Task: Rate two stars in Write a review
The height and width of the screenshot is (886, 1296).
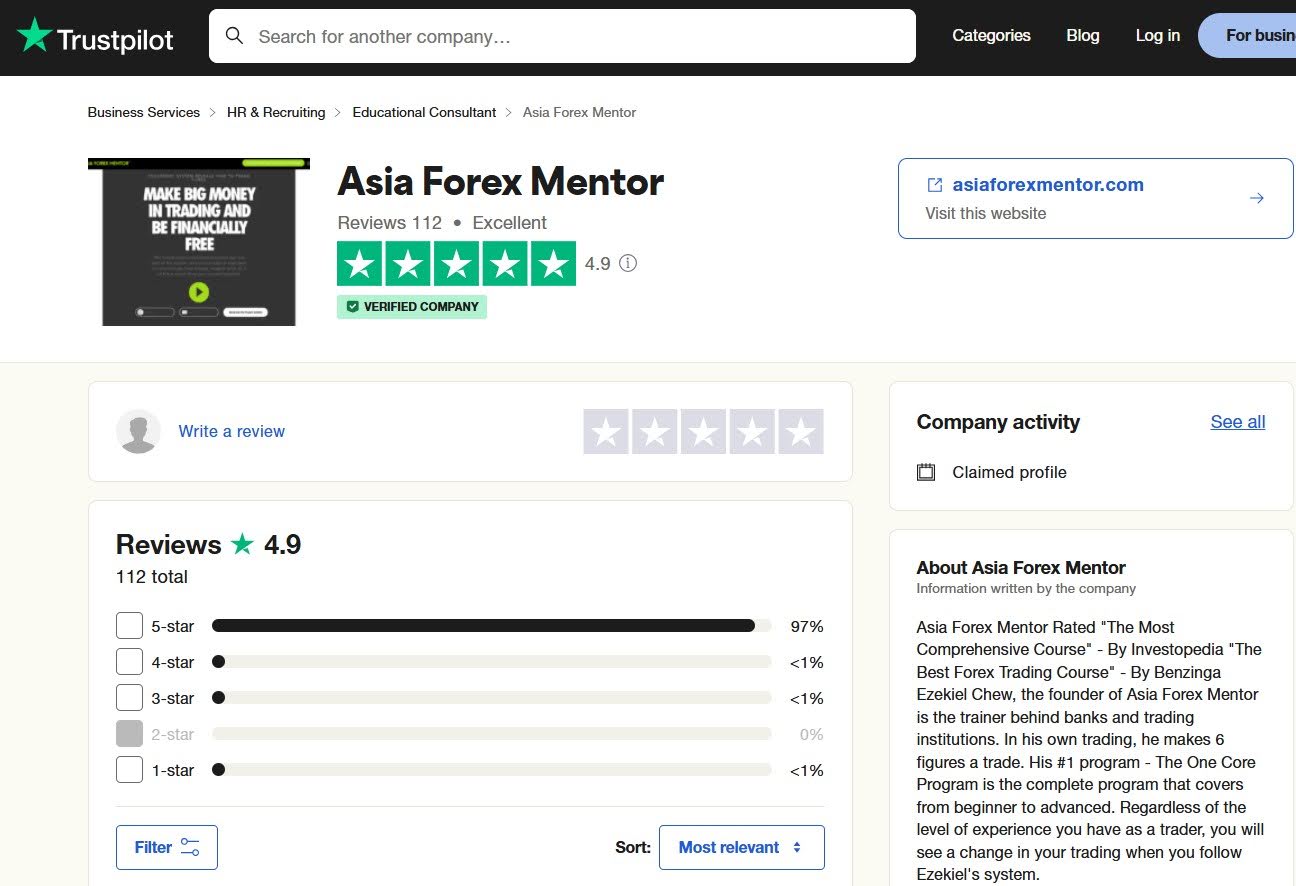Action: [655, 432]
